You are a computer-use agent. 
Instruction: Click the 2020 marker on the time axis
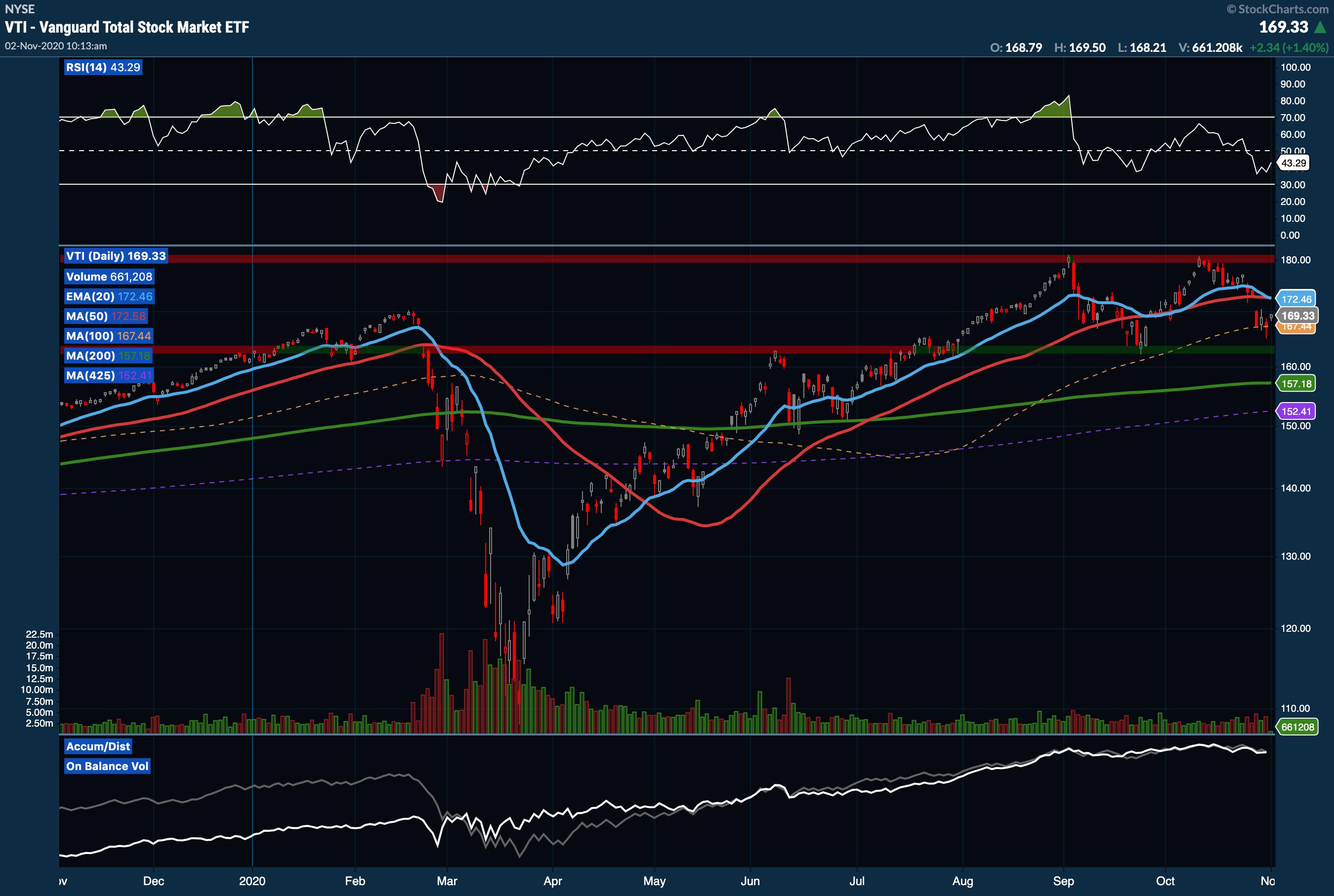(252, 881)
